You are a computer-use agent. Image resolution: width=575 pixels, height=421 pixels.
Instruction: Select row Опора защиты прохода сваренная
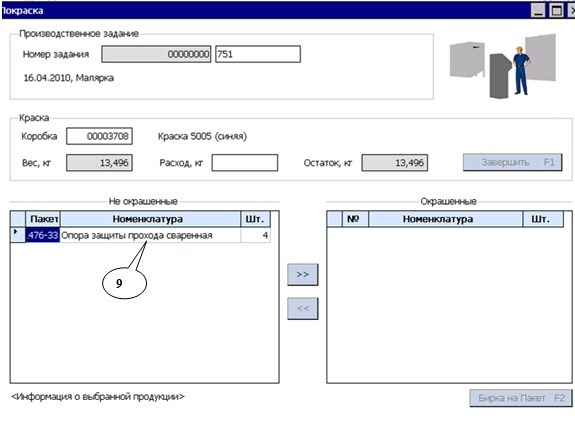(x=140, y=235)
